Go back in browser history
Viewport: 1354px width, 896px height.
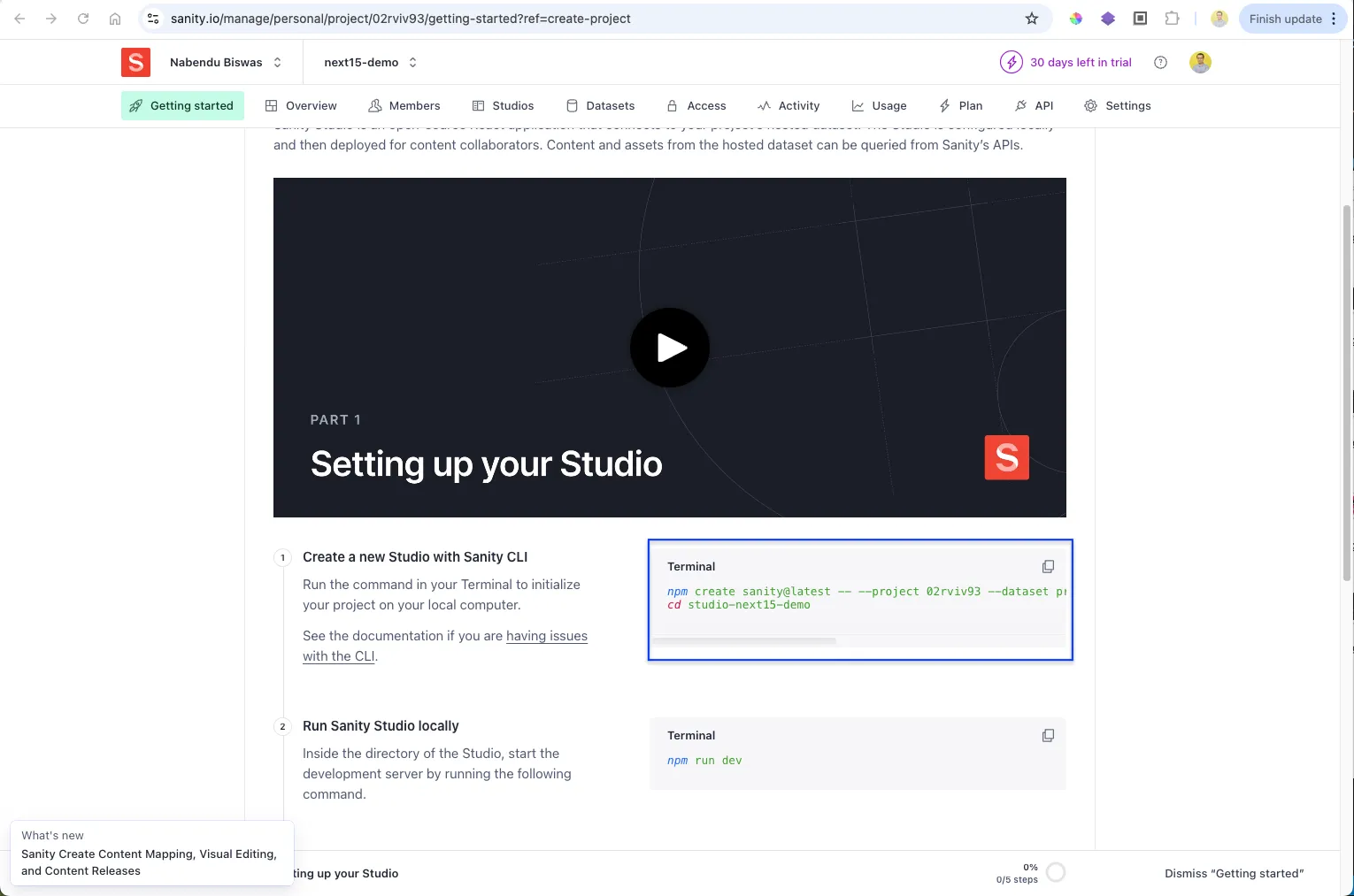[19, 19]
